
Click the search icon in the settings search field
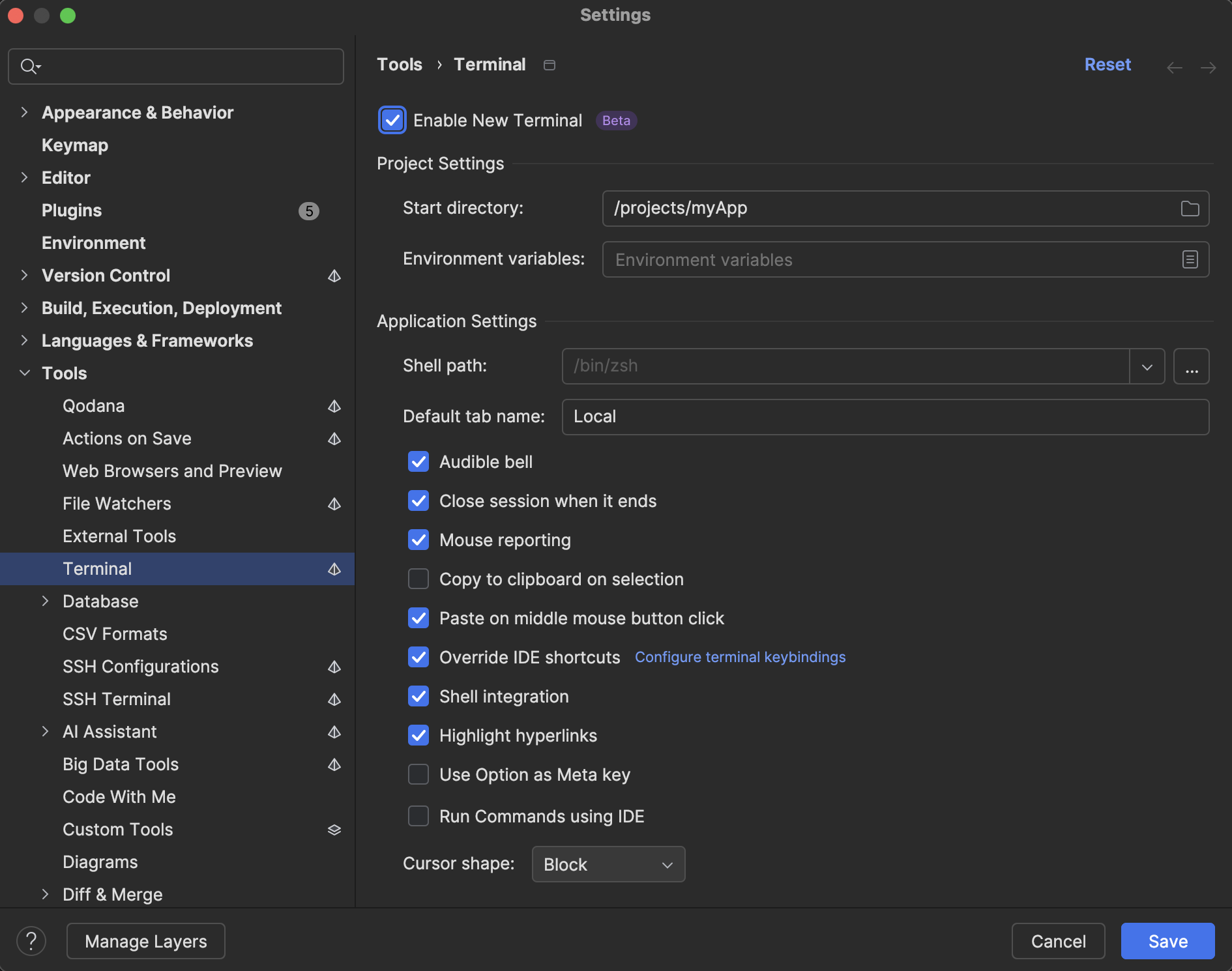tap(29, 66)
